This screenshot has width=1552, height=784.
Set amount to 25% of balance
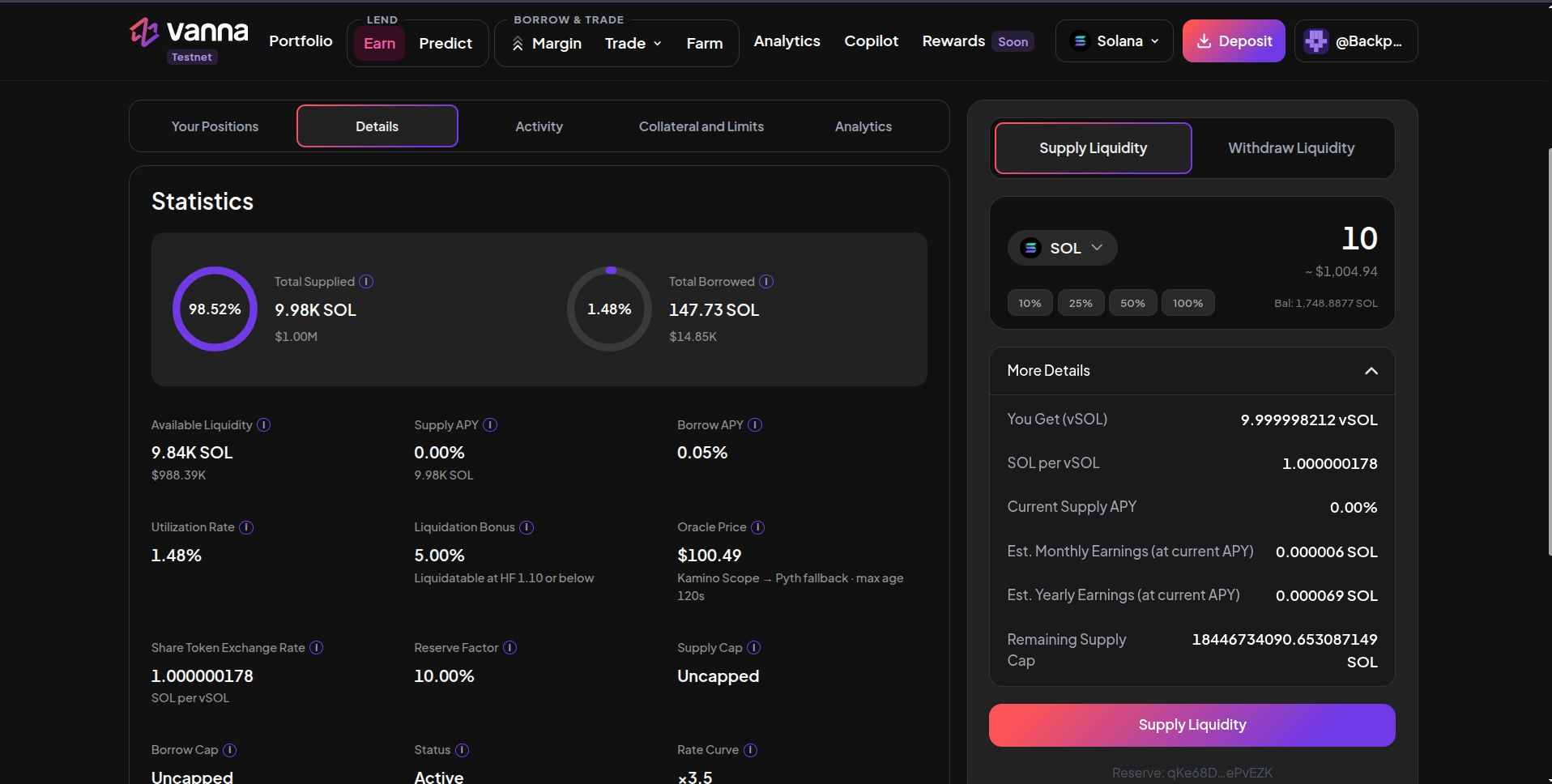coord(1081,303)
